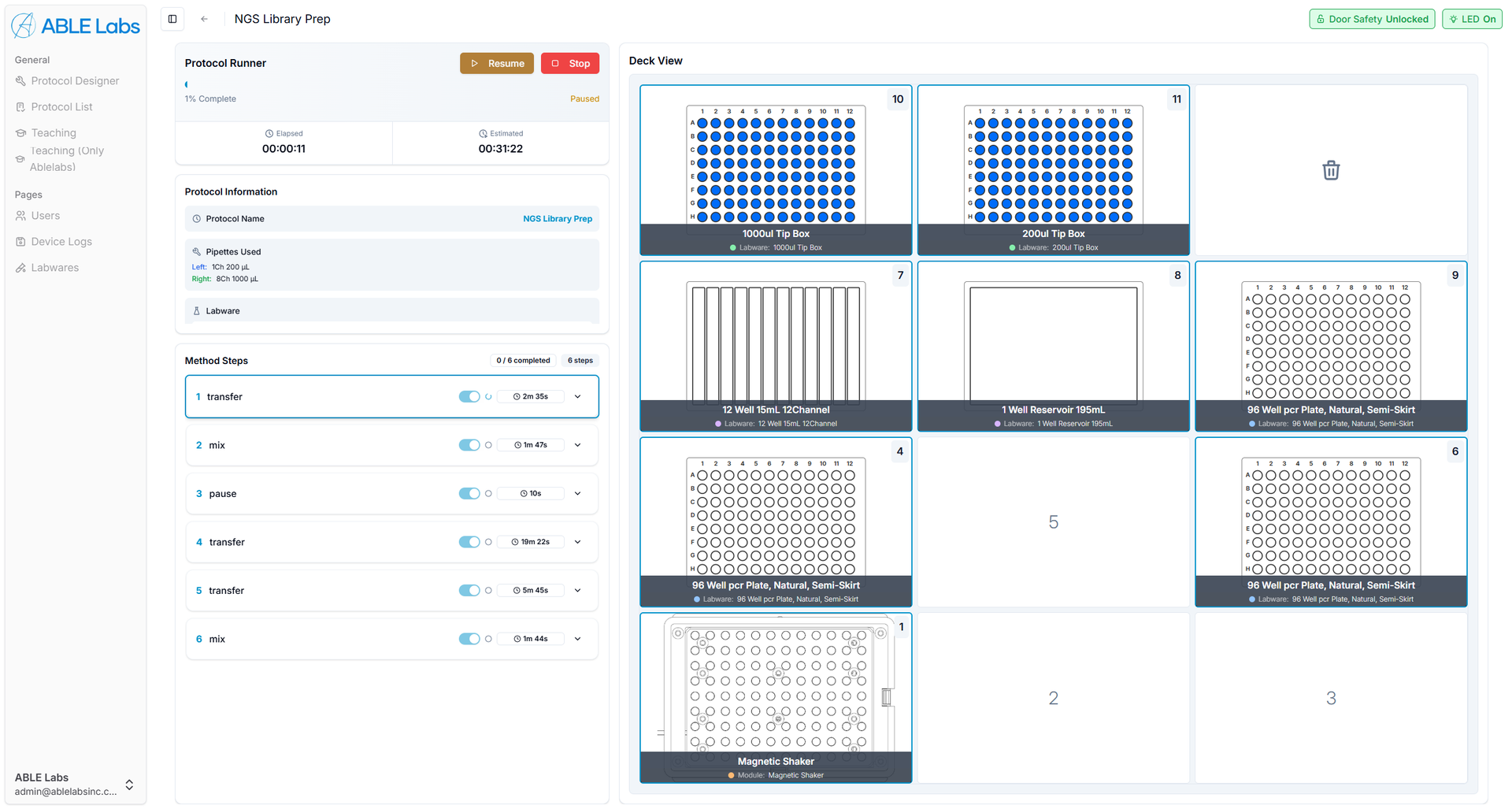
Task: Toggle the LED On indicator
Action: point(1472,19)
